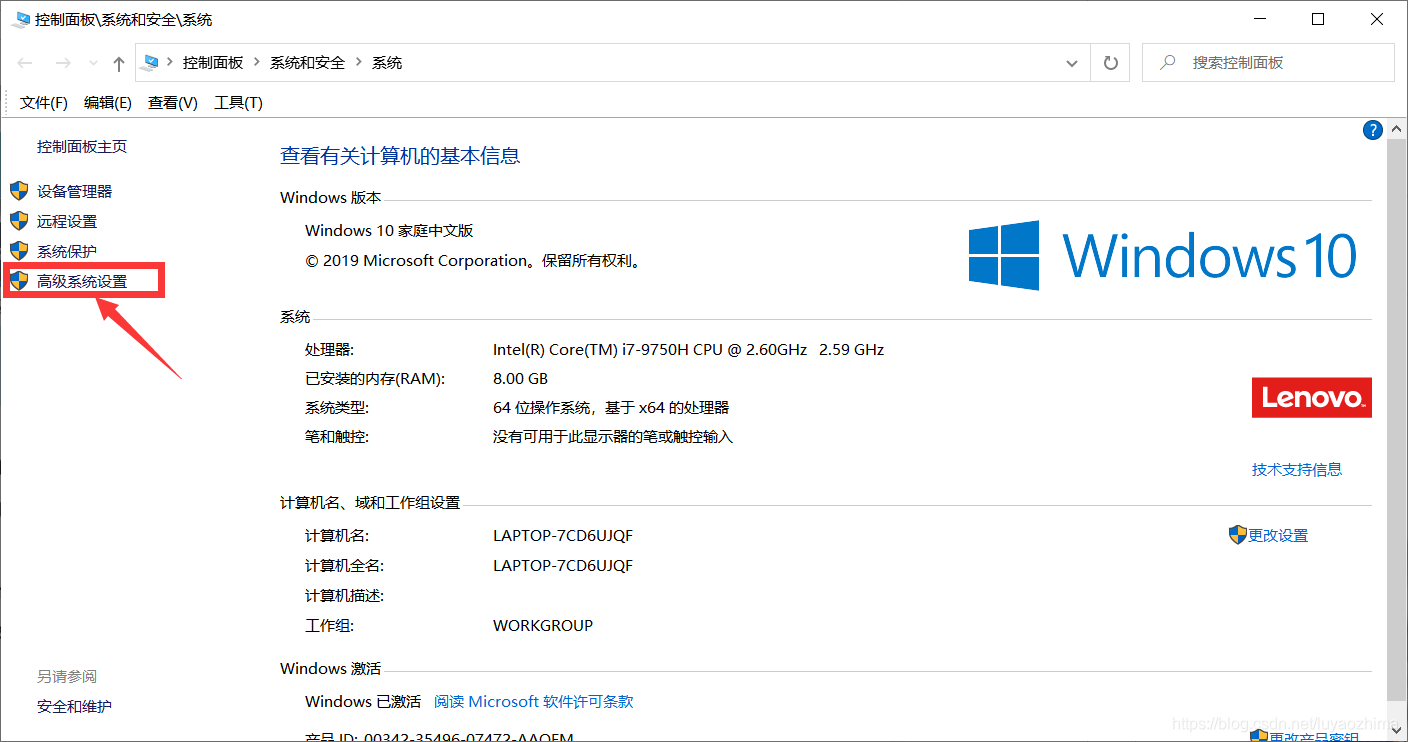Open 远程设置 from the sidebar
This screenshot has height=742, width=1408.
[x=67, y=221]
